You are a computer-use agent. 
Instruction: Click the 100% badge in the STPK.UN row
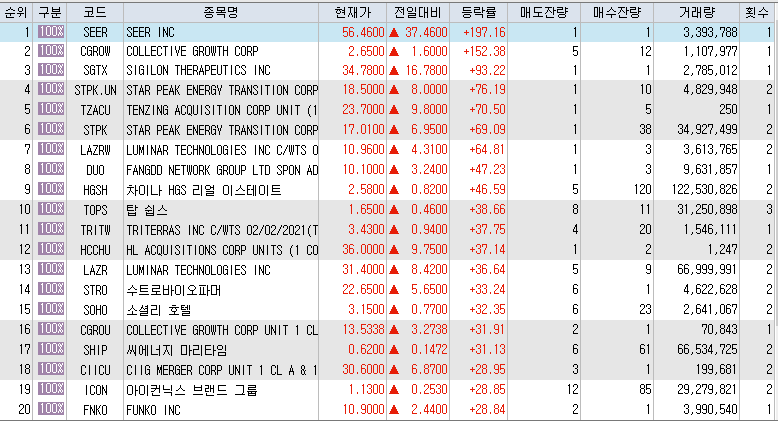click(x=51, y=89)
